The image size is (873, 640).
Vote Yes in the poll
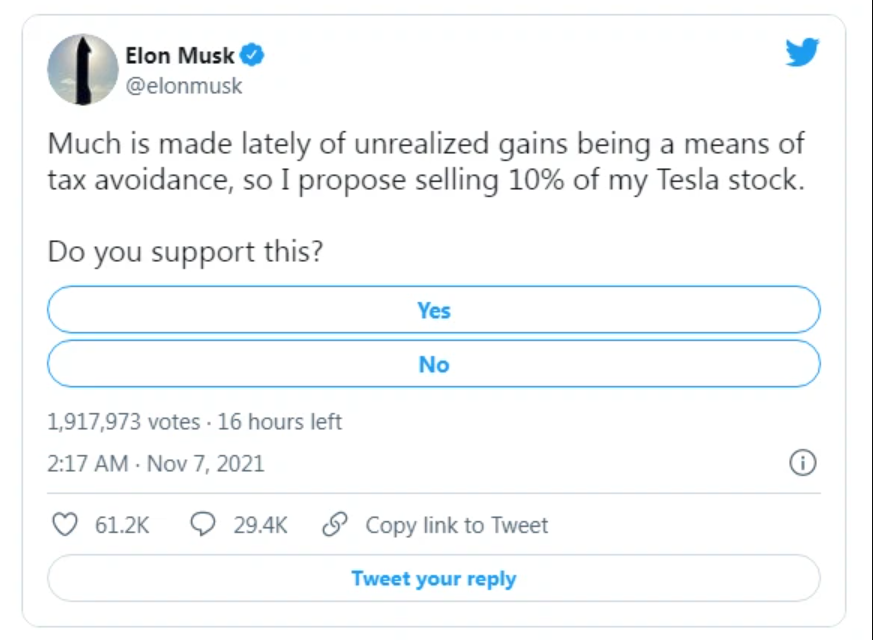[x=434, y=310]
